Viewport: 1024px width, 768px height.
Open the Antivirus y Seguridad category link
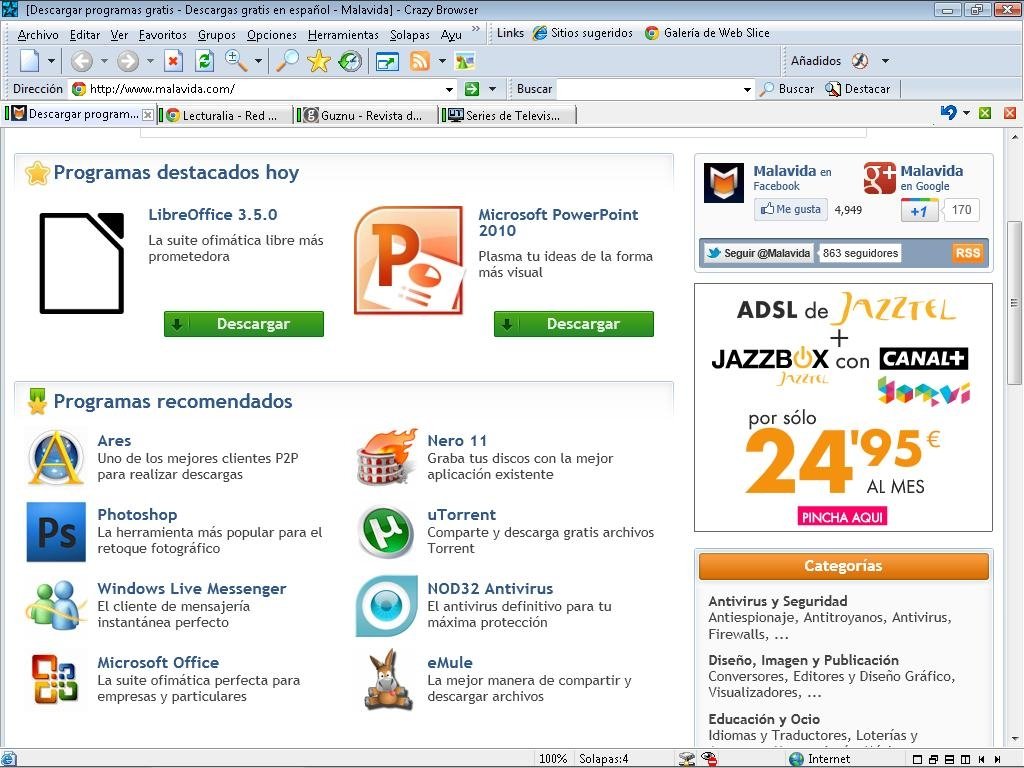(777, 601)
